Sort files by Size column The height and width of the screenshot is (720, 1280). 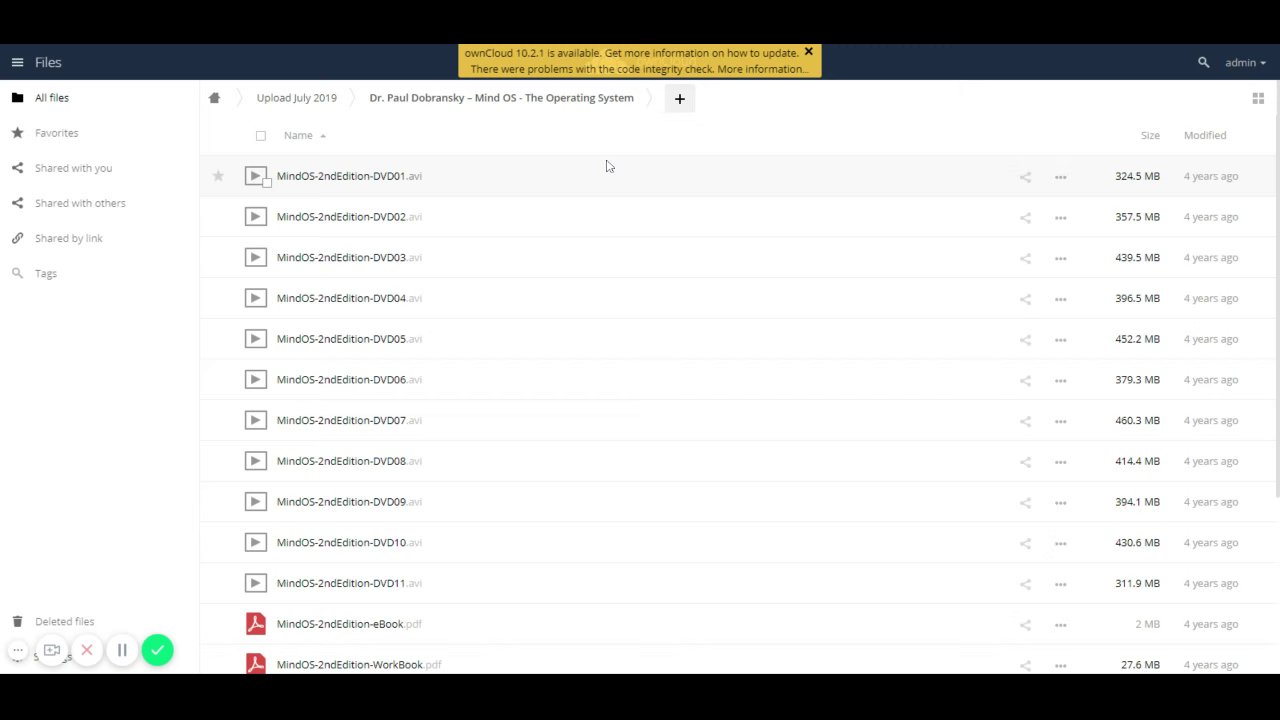click(1150, 135)
